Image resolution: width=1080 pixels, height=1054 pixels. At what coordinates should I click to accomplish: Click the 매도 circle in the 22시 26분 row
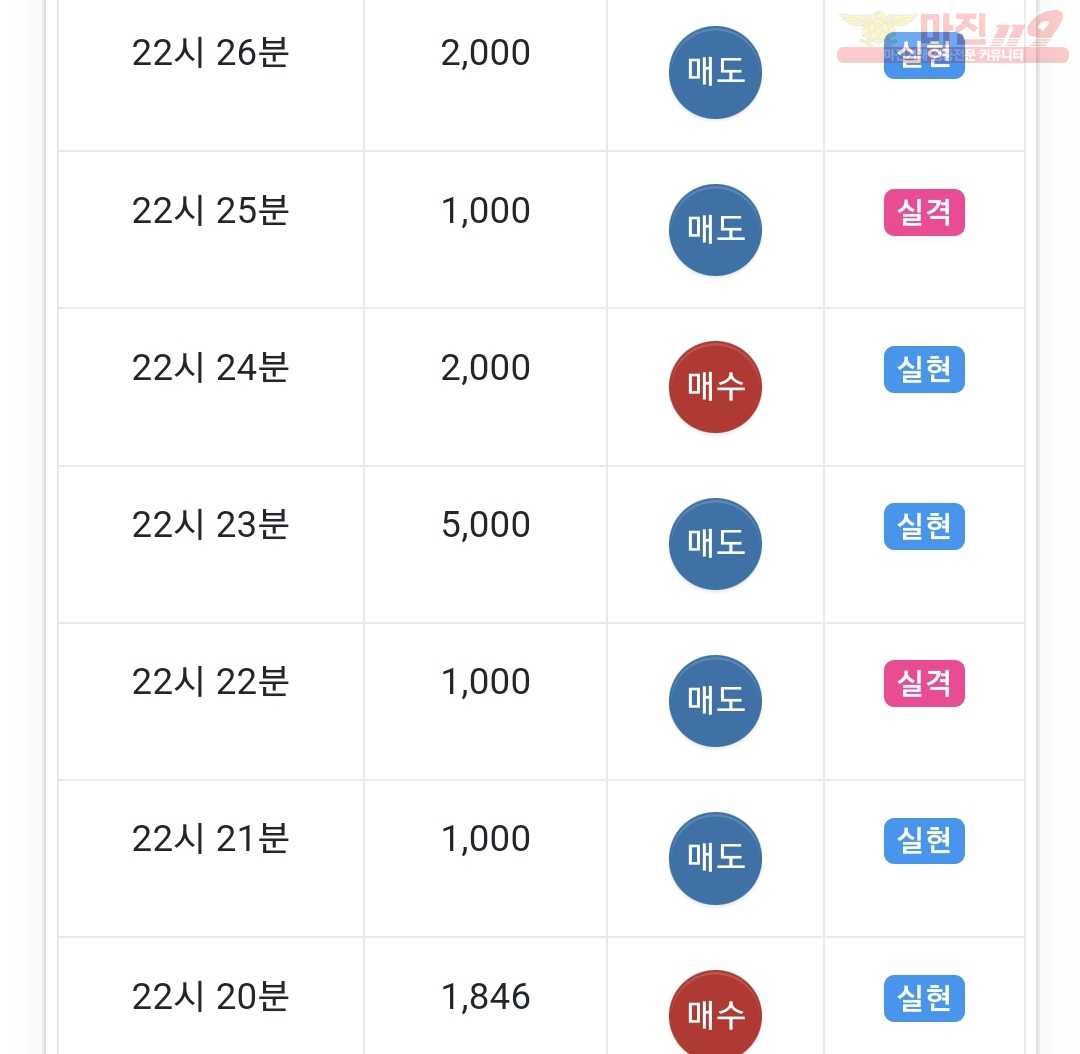tap(715, 72)
